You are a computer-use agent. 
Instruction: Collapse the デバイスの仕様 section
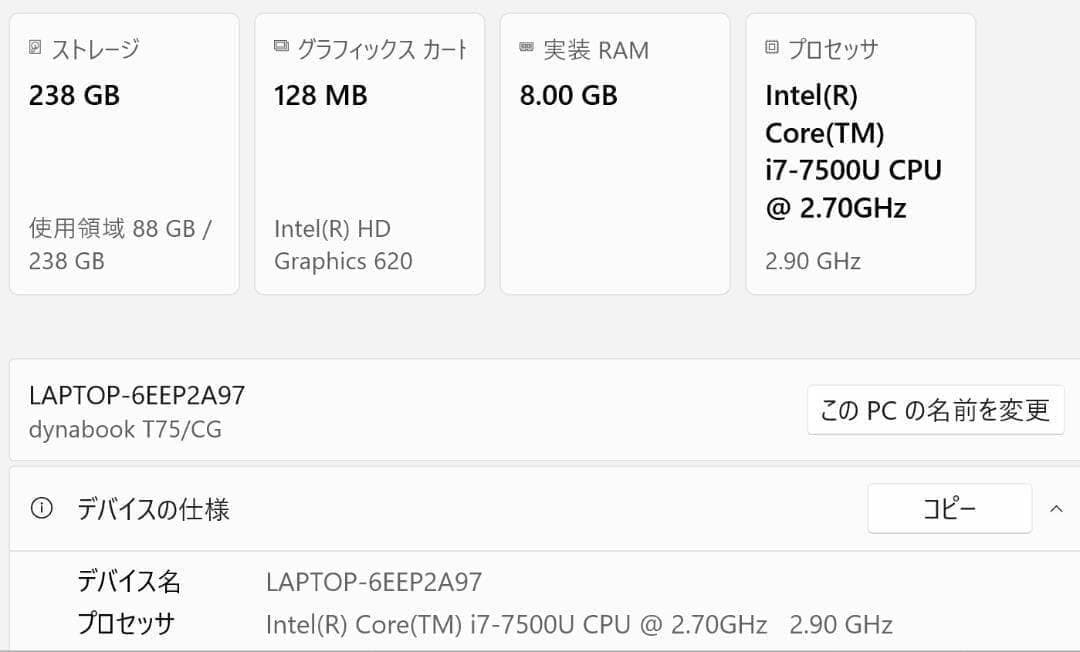click(1056, 507)
